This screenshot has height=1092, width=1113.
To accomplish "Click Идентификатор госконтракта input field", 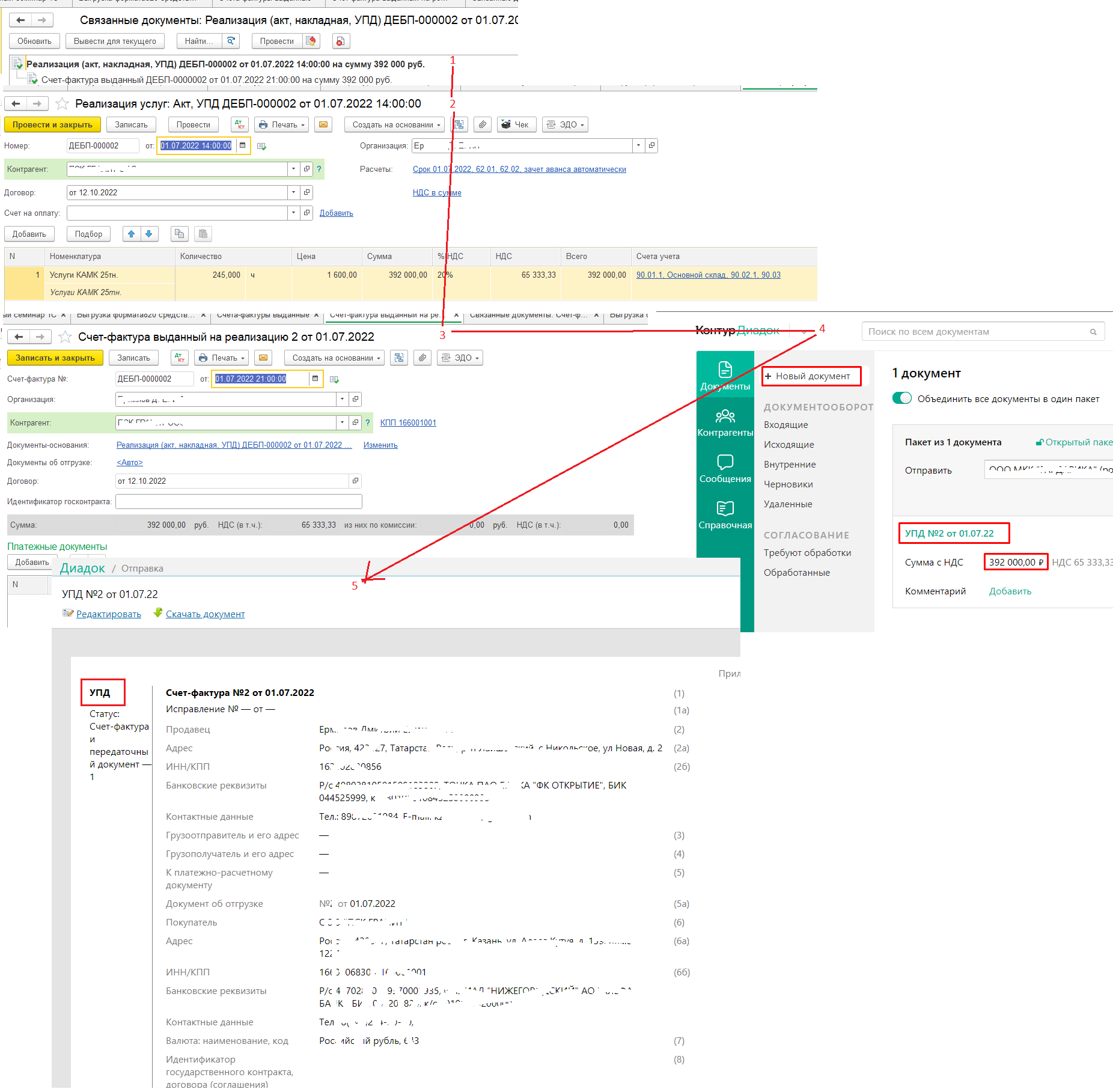I will click(x=239, y=502).
